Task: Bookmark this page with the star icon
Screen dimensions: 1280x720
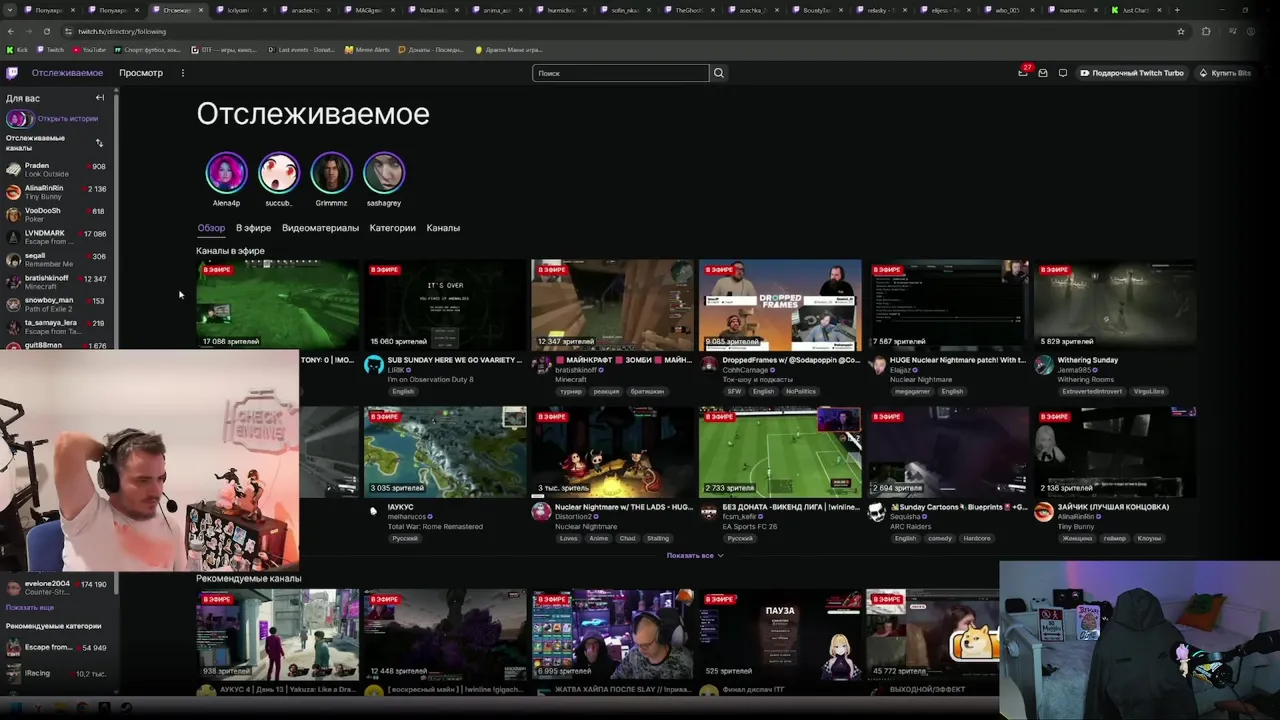Action: (1181, 31)
